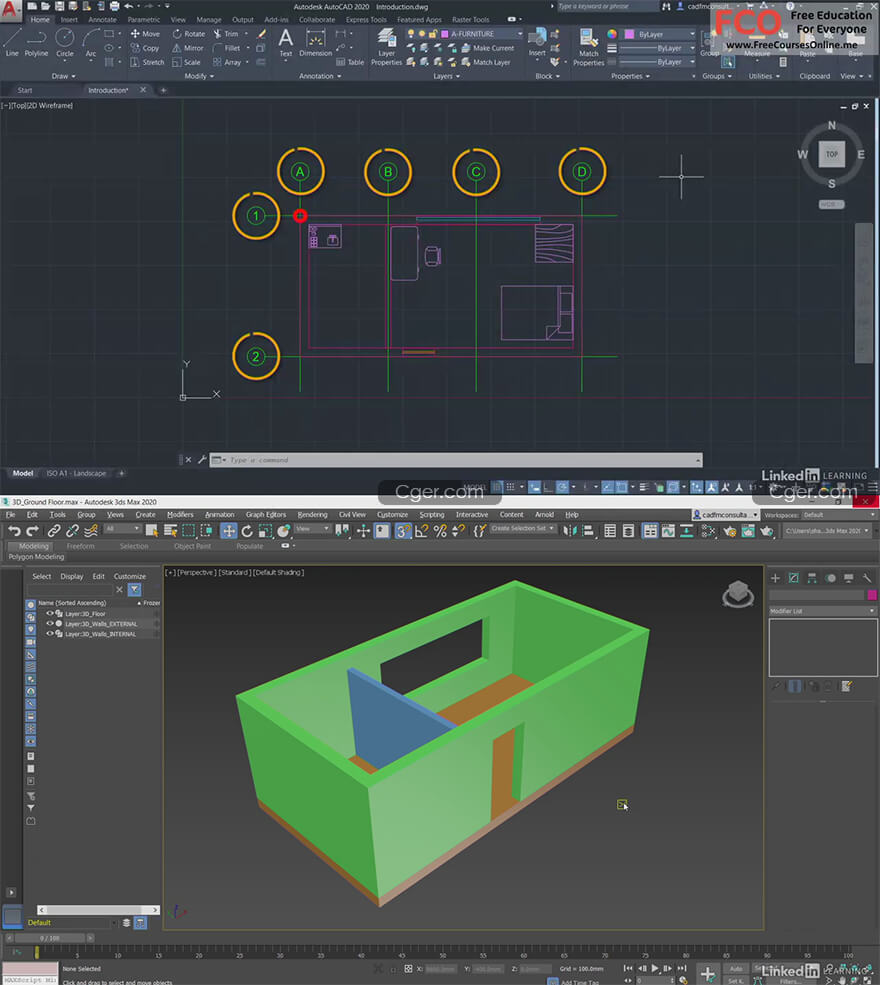
Task: Open the Create Selection Set dropdown
Action: coord(523,529)
